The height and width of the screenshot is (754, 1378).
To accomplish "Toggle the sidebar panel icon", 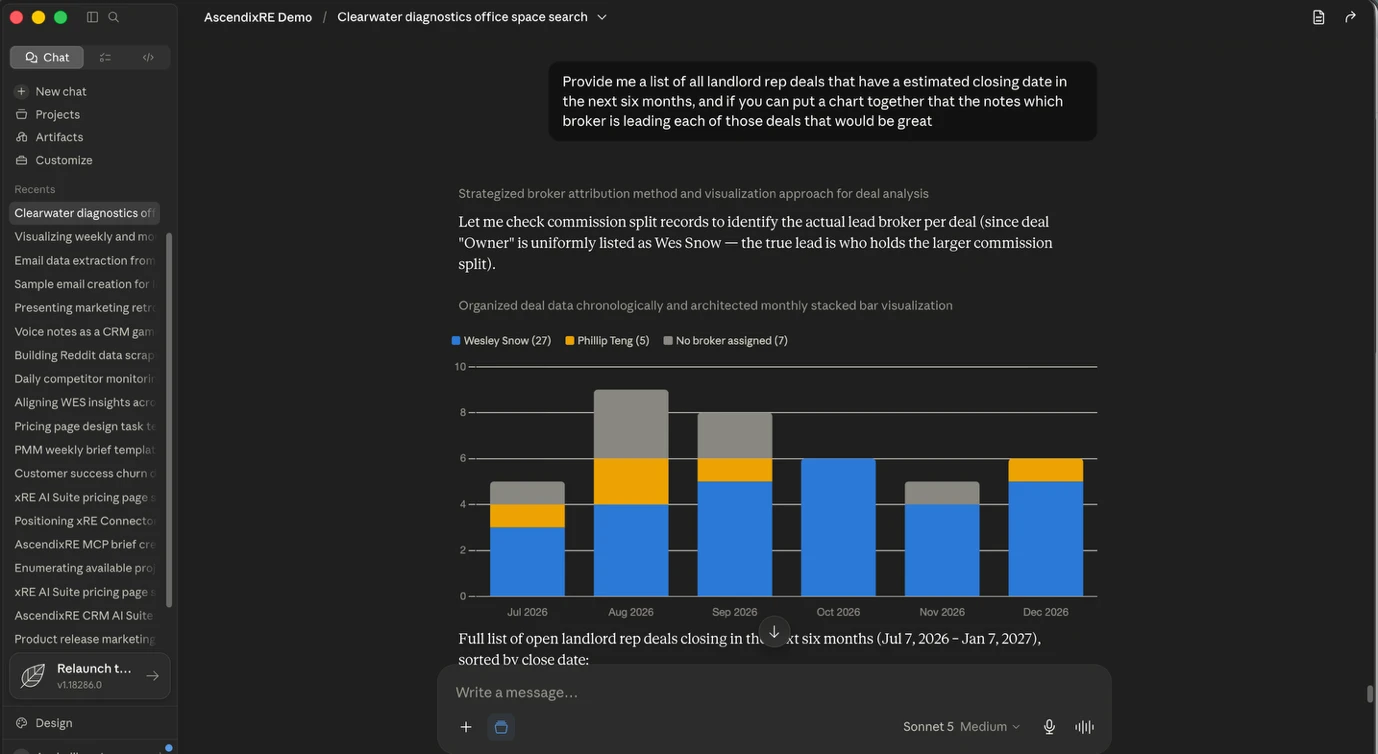I will click(92, 17).
